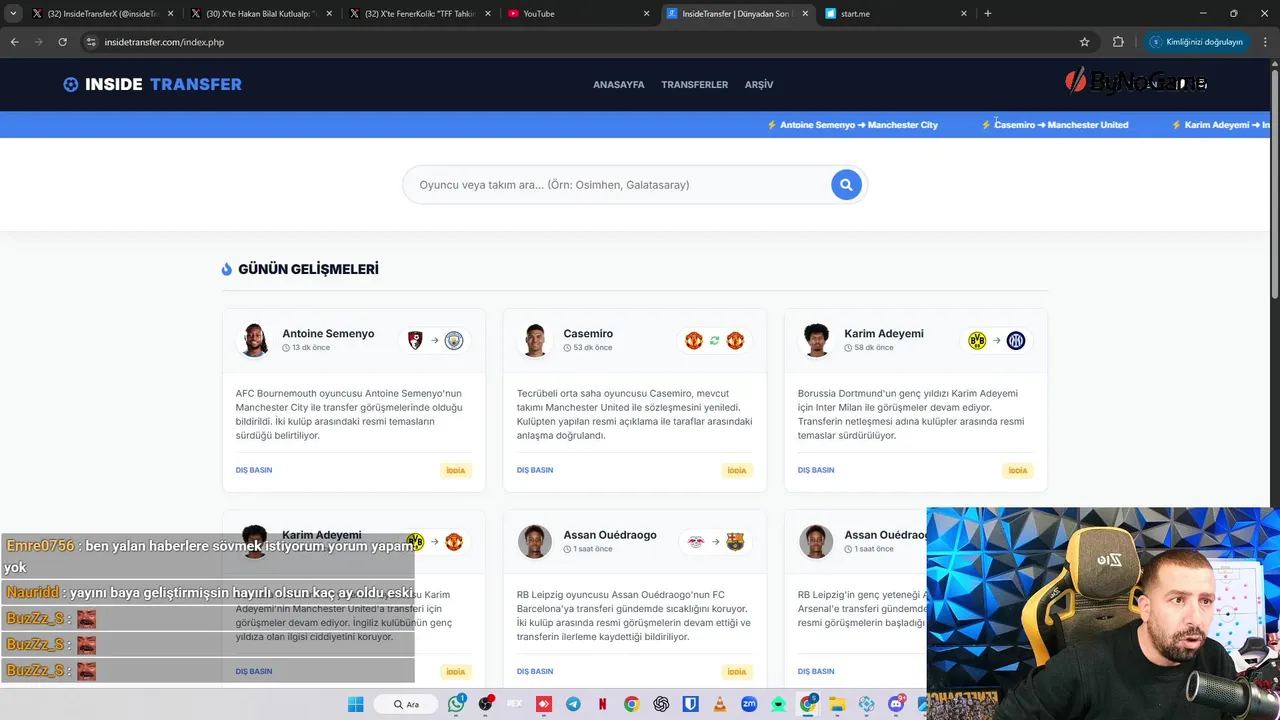The width and height of the screenshot is (1280, 720).
Task: Click ticker item Casemiro → Manchester United
Action: coord(1054,125)
